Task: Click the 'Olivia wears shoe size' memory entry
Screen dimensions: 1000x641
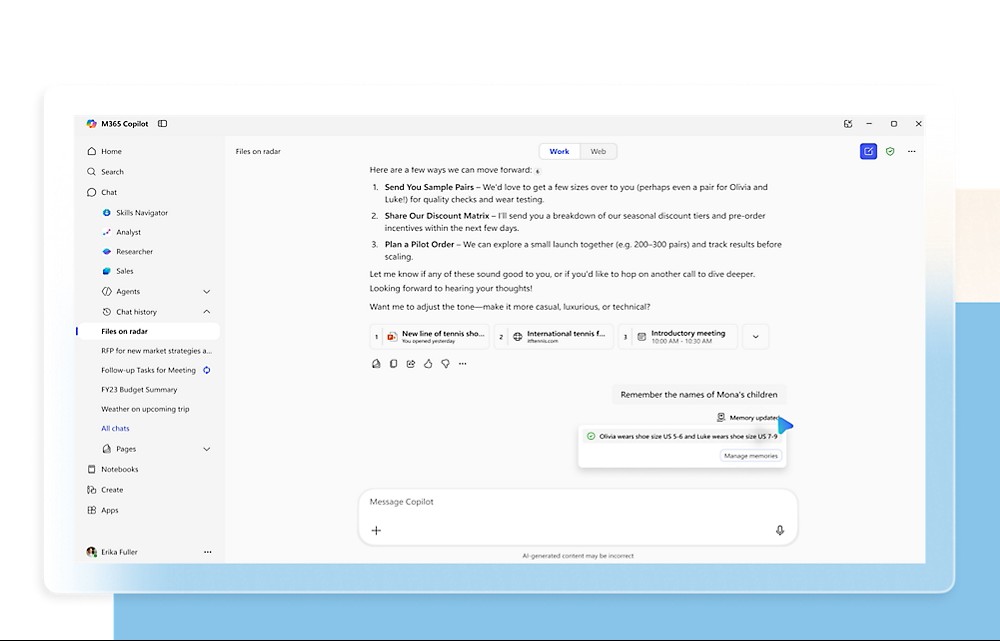Action: click(x=682, y=436)
